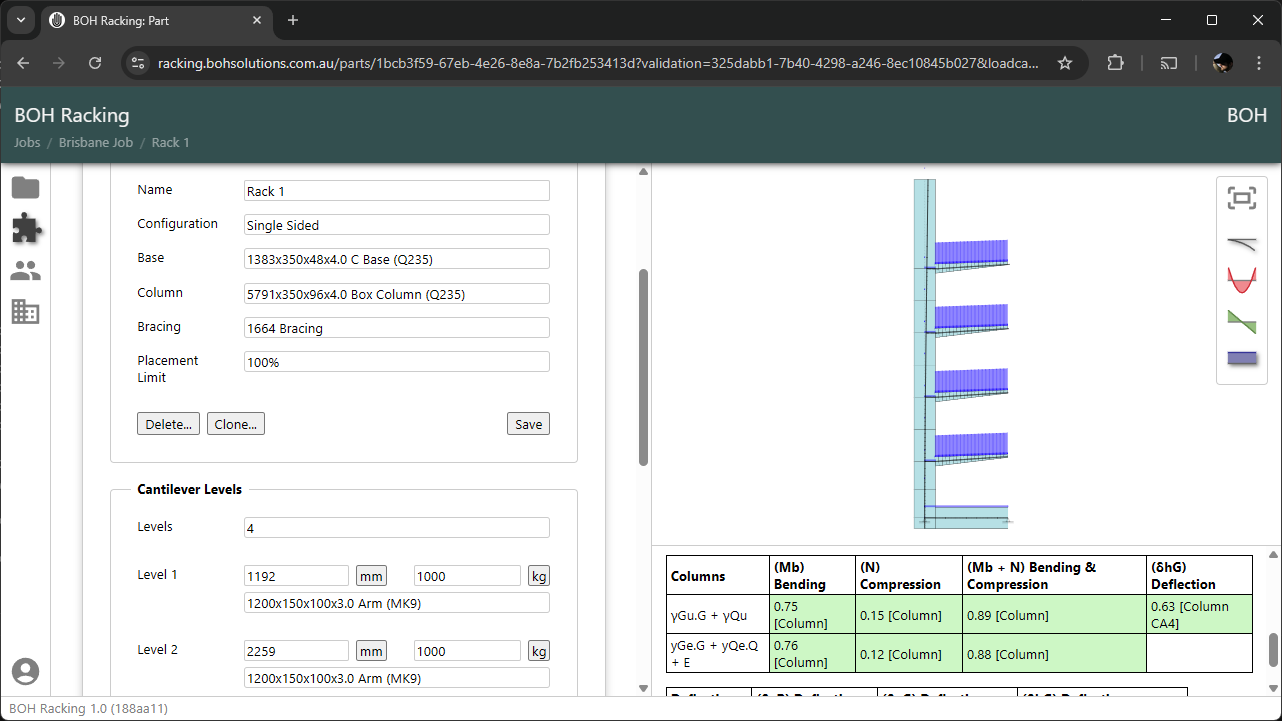Open the users panel from the sidebar
Viewport: 1282px width, 721px height.
[26, 270]
